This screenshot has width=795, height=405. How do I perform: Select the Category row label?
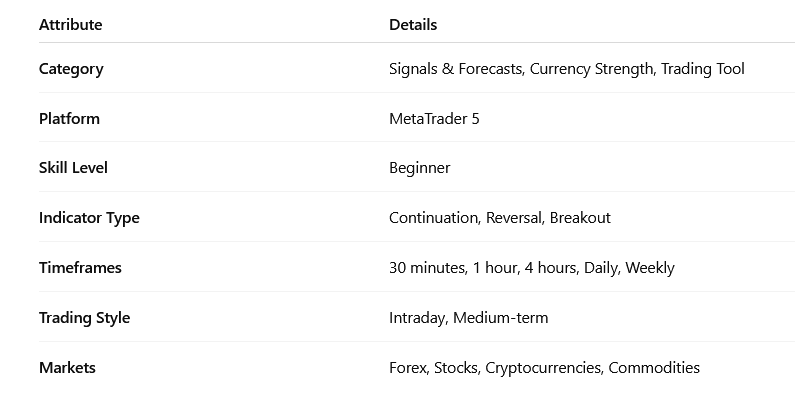71,69
